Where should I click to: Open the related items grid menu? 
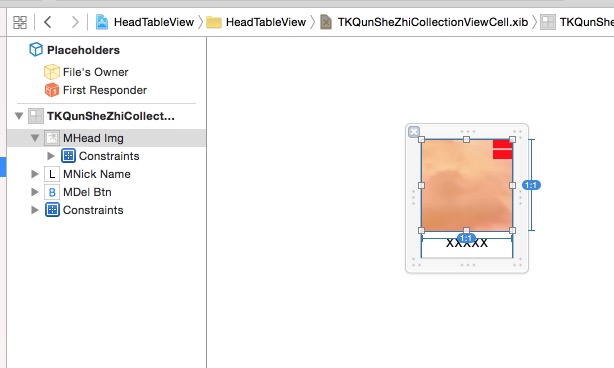pos(20,22)
